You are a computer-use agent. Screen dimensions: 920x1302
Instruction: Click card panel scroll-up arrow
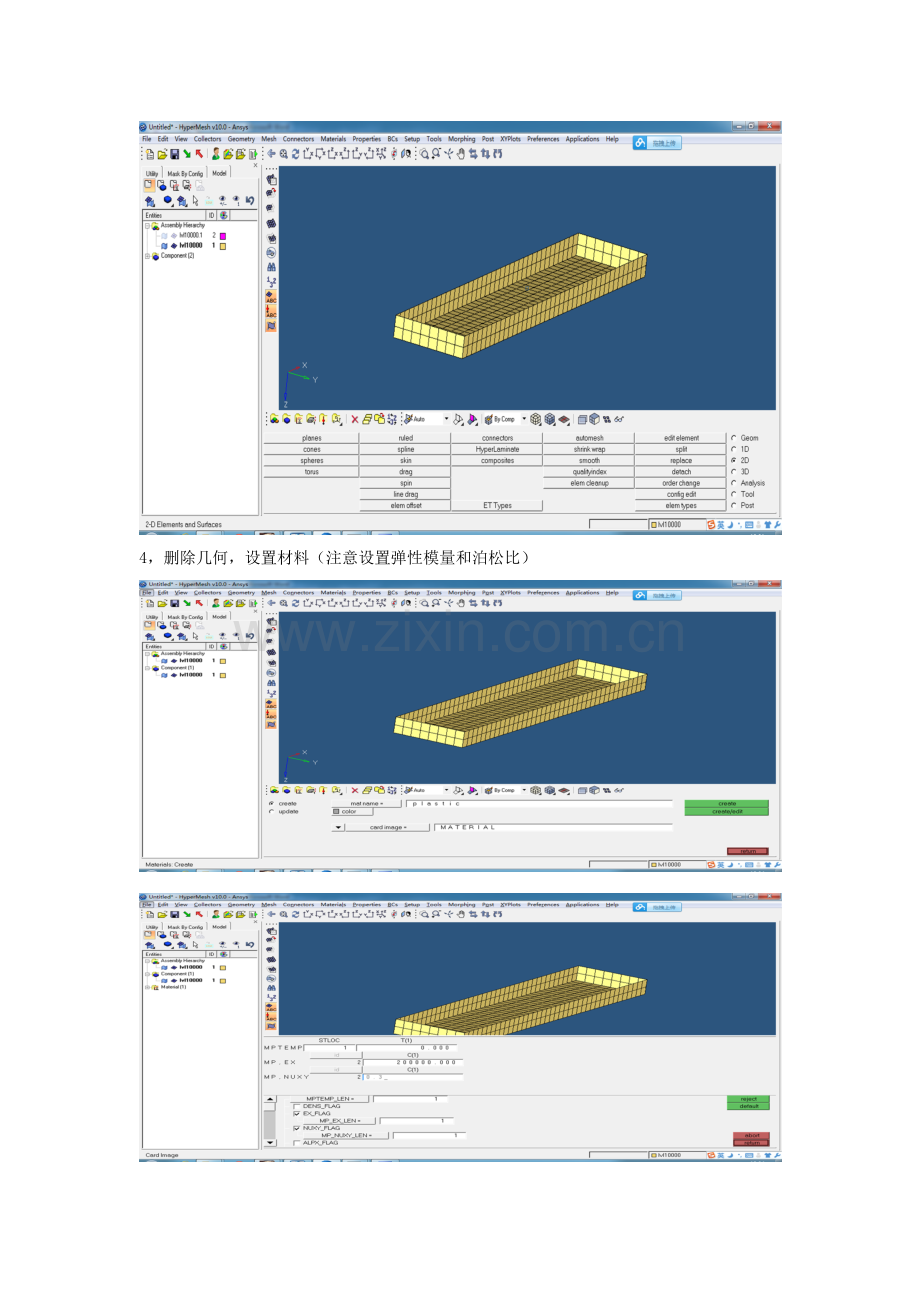269,1099
